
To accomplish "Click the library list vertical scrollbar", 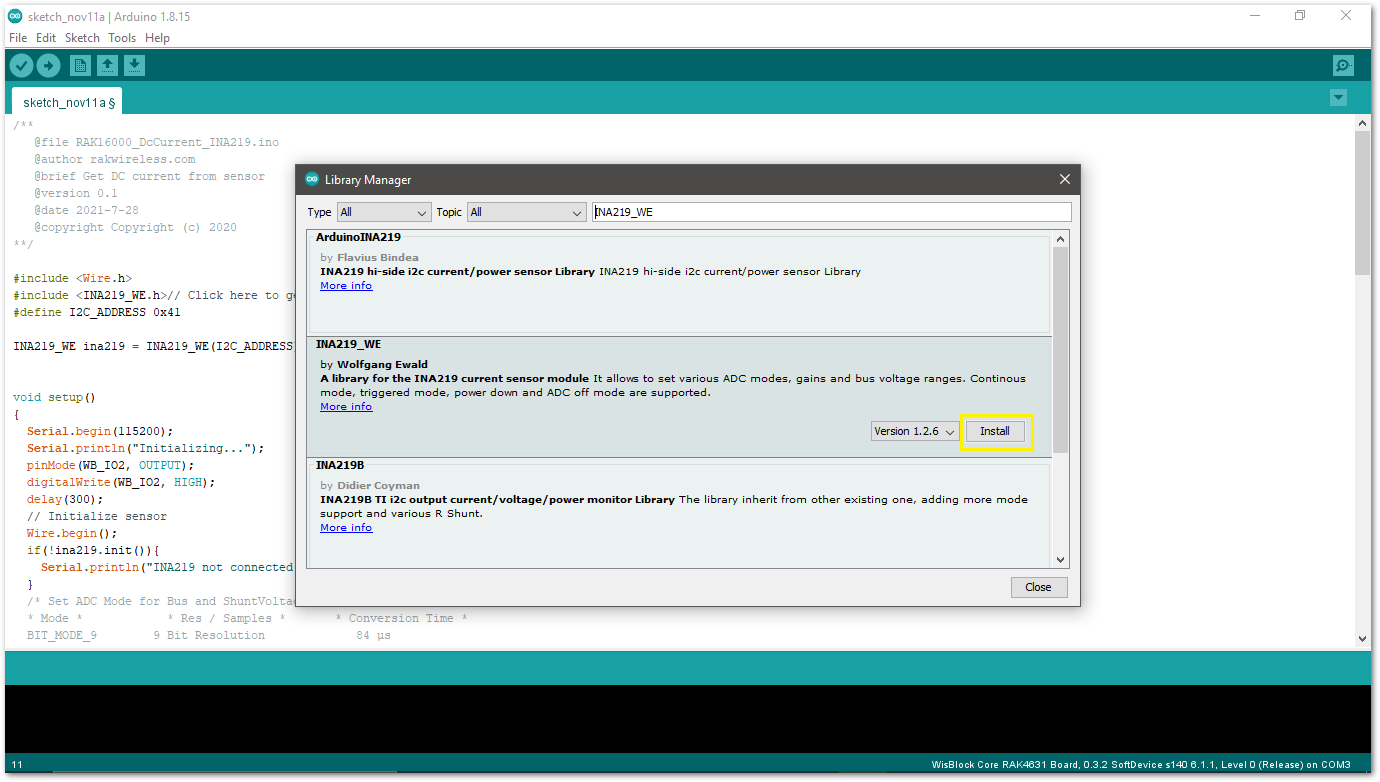I will click(1061, 350).
